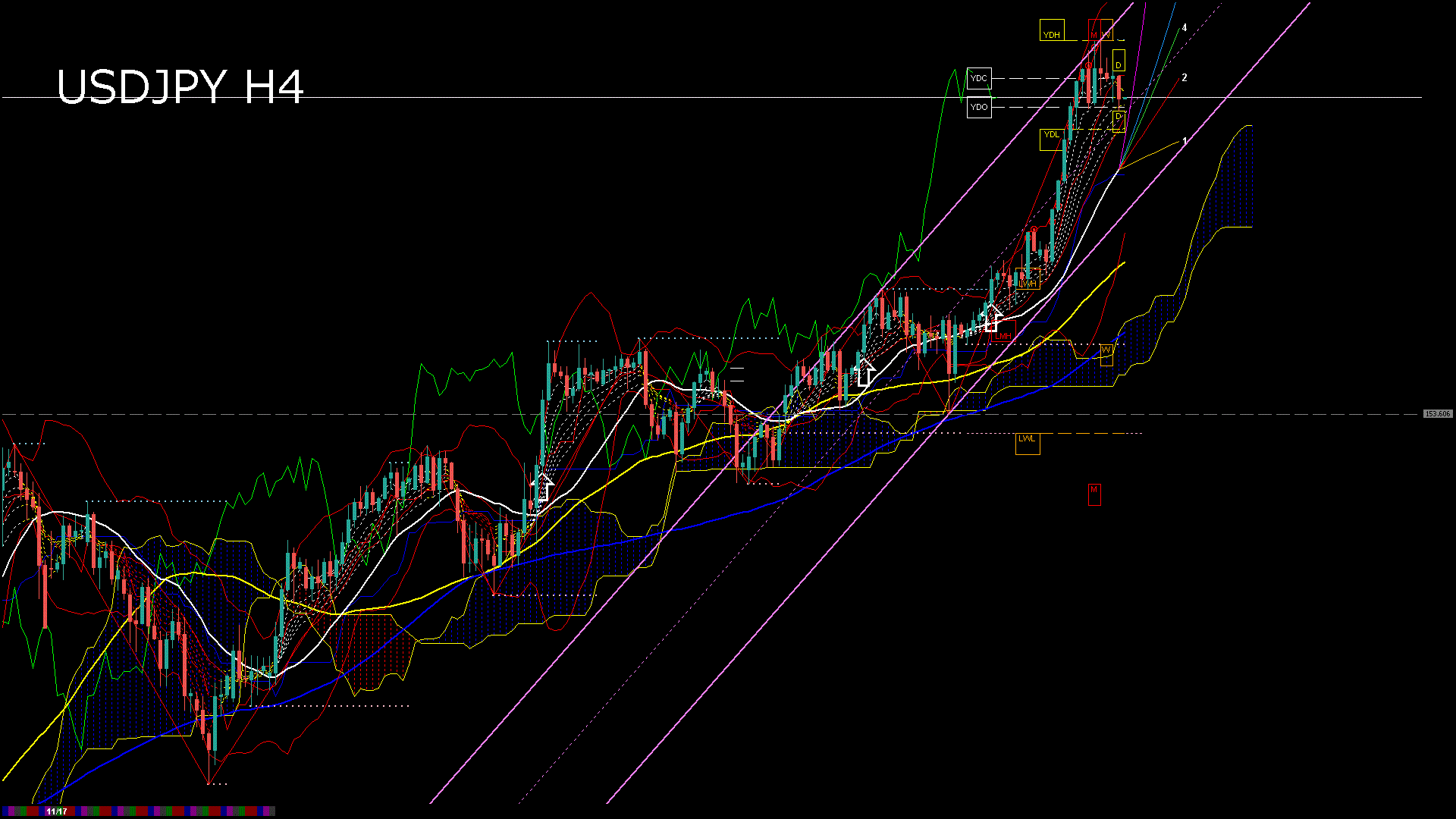Click the leftmost white up-arrow signal
This screenshot has height=819, width=1456.
point(541,485)
